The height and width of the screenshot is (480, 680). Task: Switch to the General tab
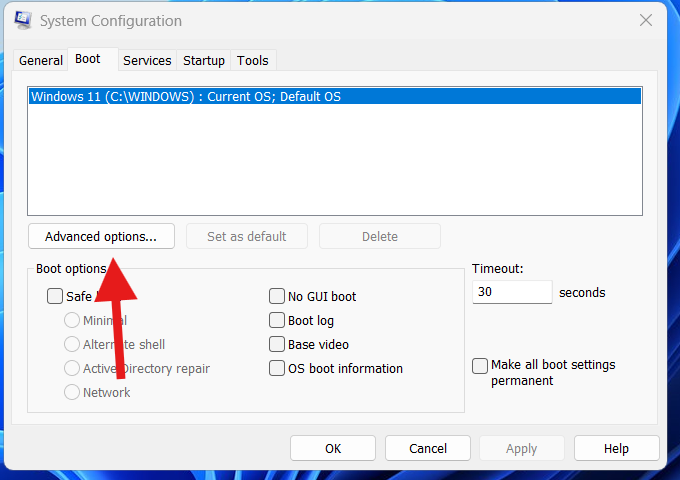tap(41, 60)
